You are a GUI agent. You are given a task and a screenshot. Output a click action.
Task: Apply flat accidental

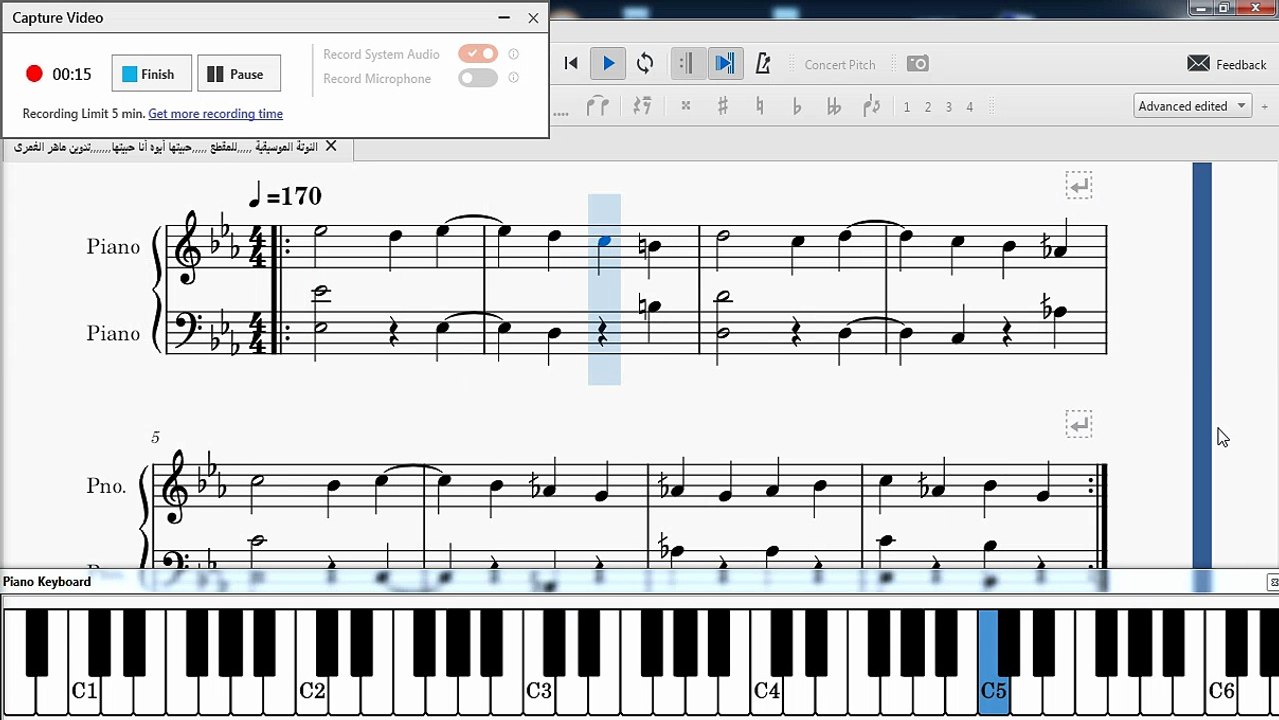[x=797, y=106]
